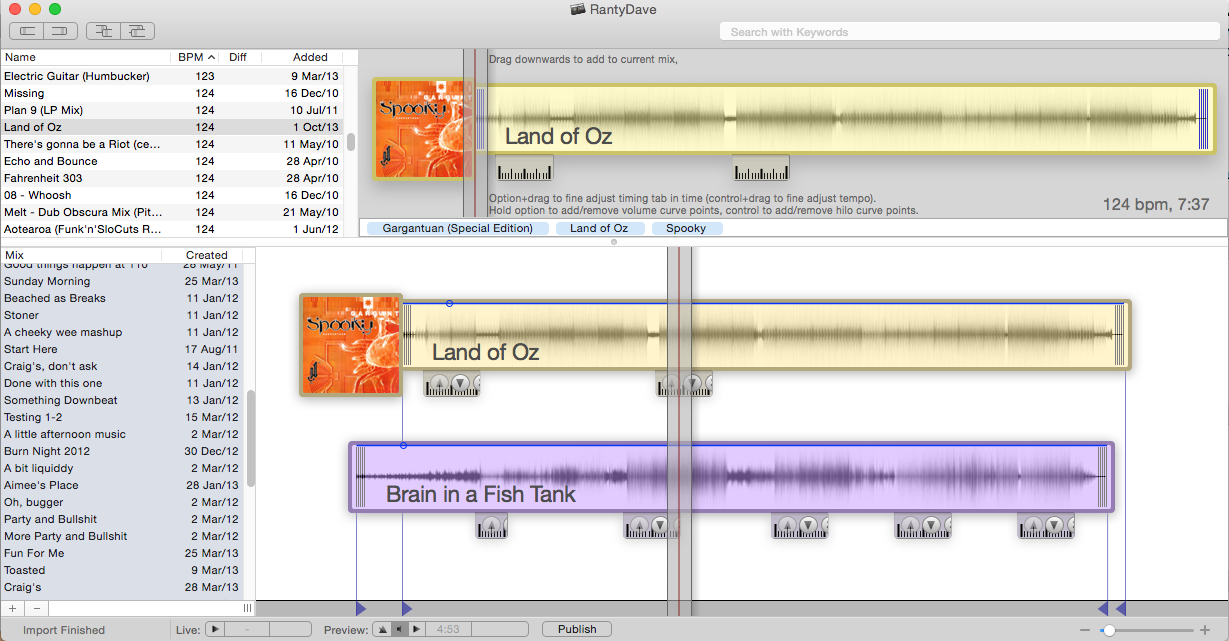Select the Beached as Breaks mix
Screen dimensions: 1229x641
(x=121, y=298)
